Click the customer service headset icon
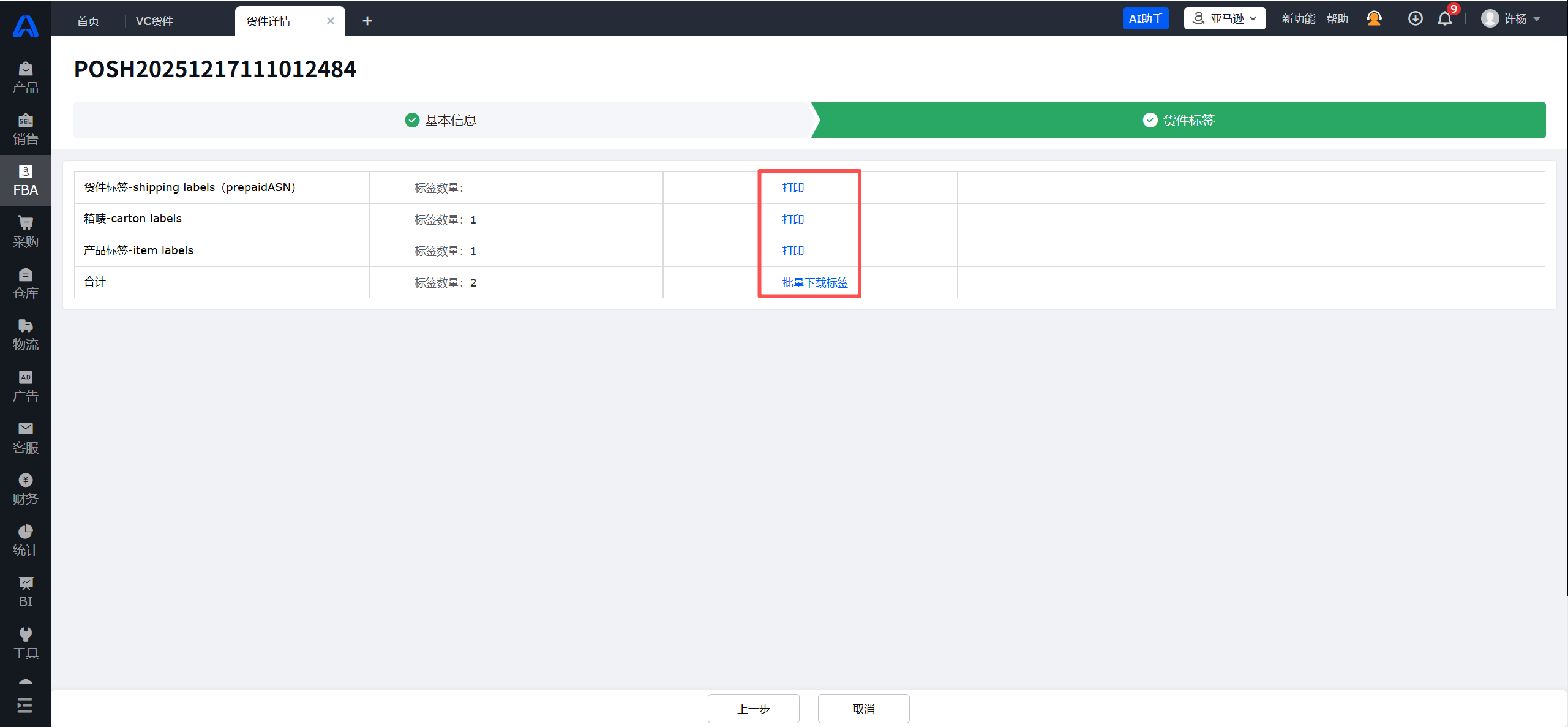This screenshot has width=1568, height=727. coord(1374,19)
